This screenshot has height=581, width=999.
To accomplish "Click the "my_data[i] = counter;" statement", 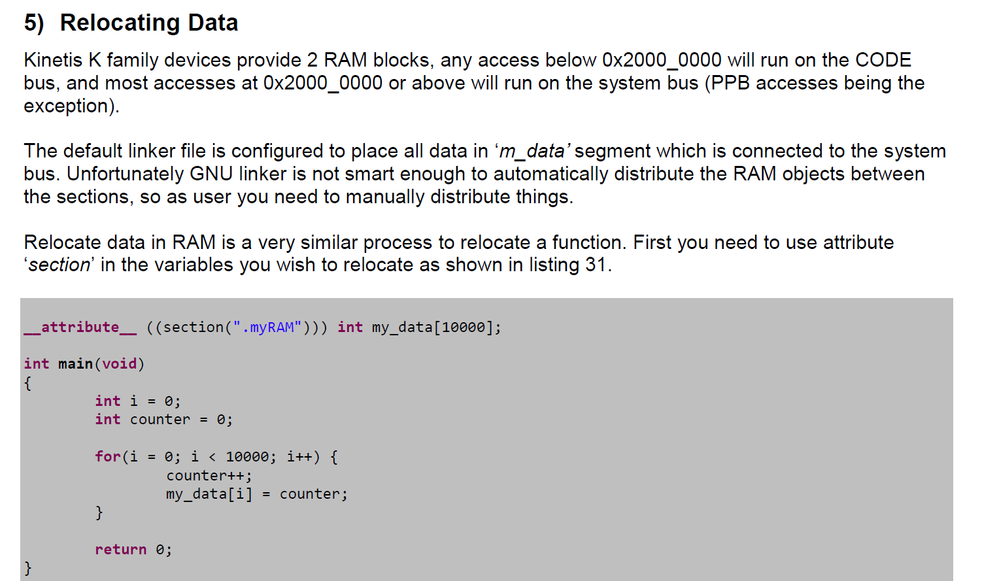I will coord(257,494).
